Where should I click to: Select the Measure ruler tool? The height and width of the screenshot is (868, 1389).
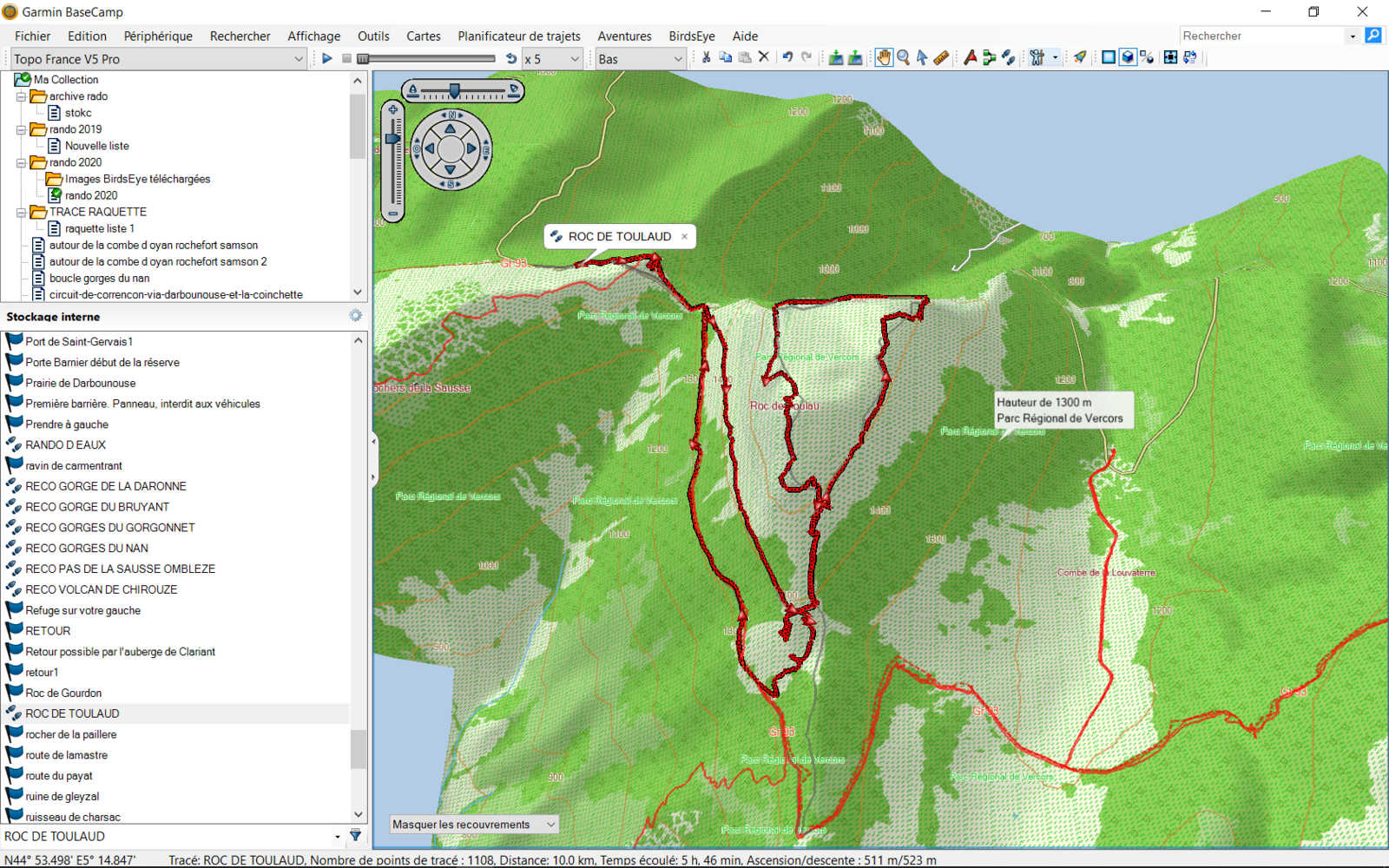pos(941,58)
